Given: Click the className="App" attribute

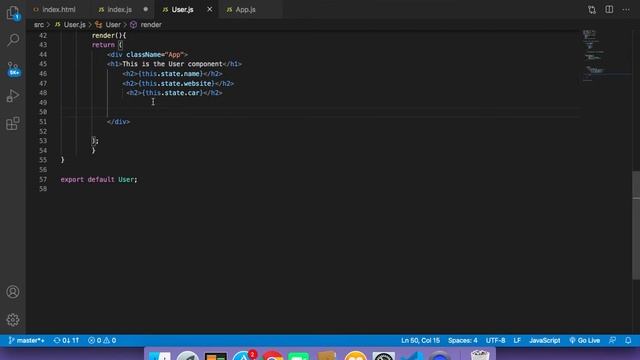Looking at the screenshot, I should [x=155, y=55].
